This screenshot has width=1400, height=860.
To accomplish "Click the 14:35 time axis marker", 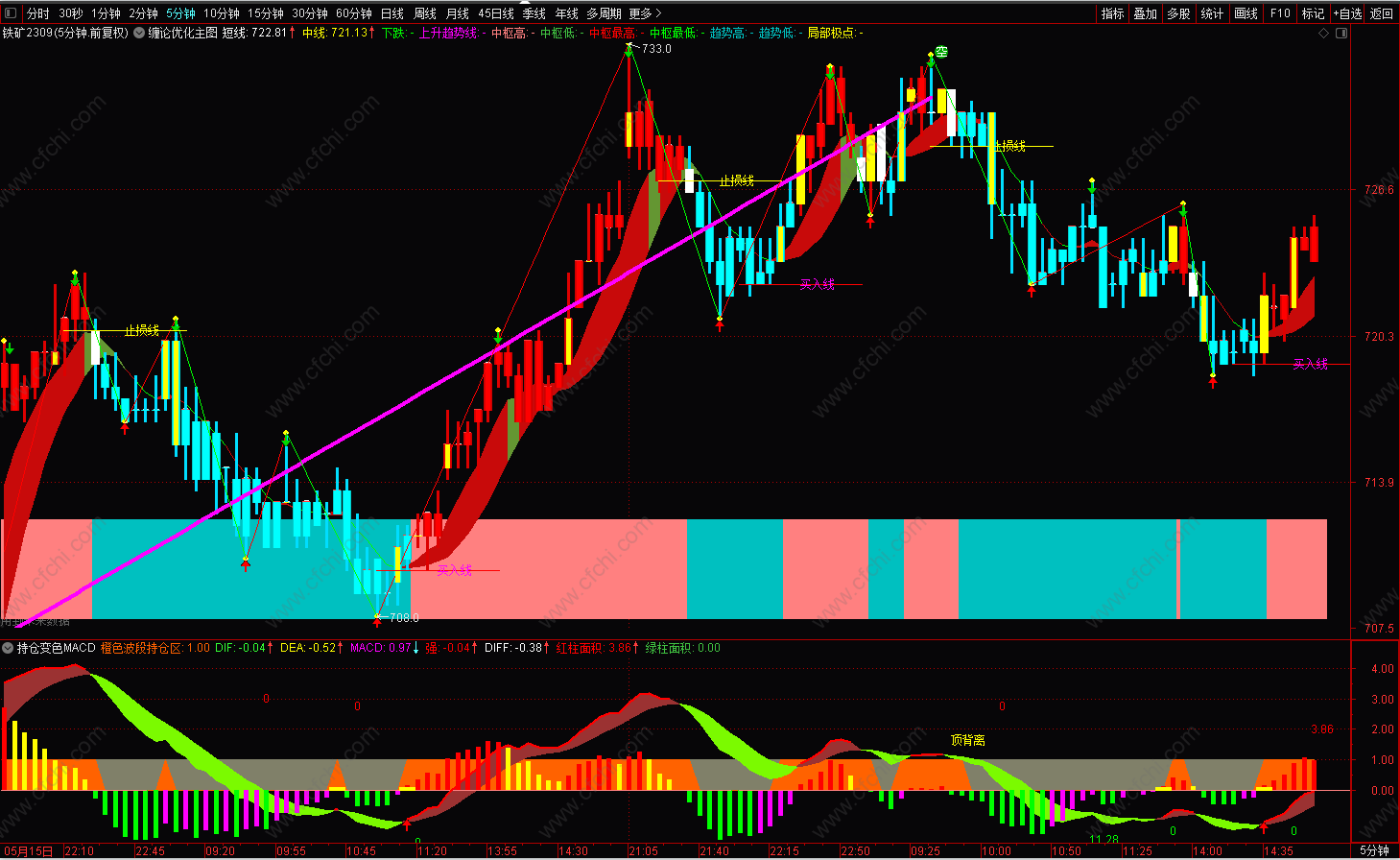I will click(x=1277, y=851).
